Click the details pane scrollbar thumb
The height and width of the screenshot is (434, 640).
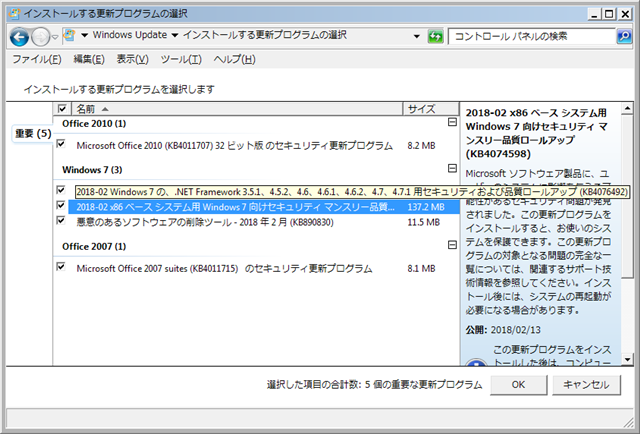click(627, 197)
